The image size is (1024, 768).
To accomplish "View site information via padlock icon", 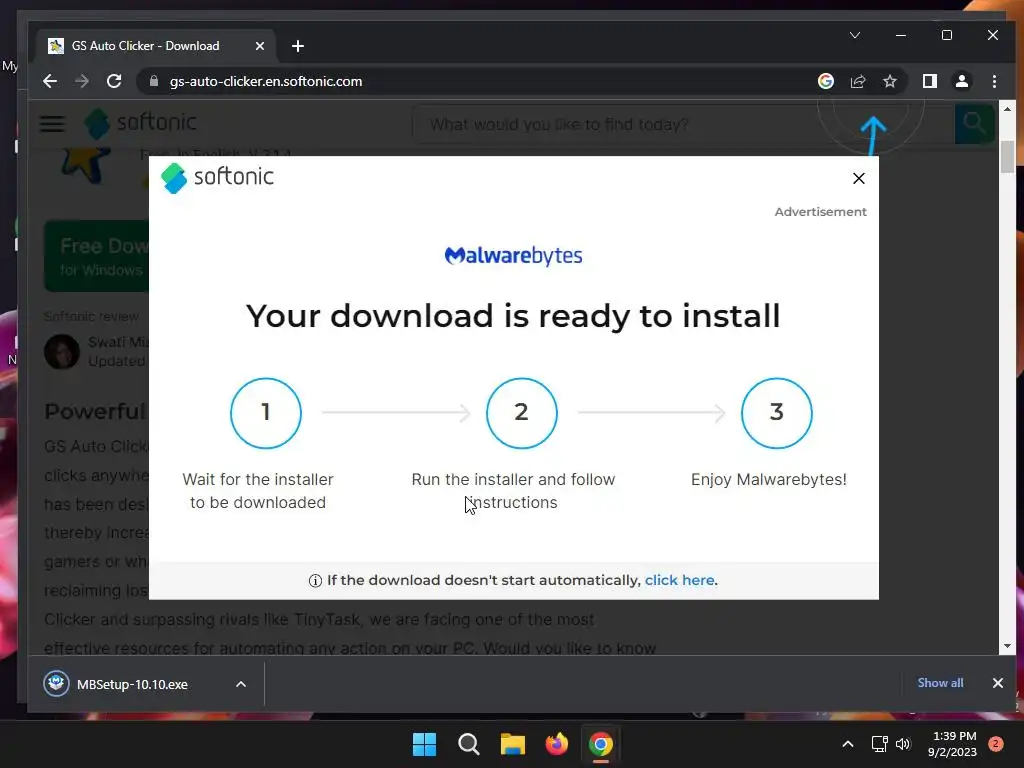I will 153,81.
